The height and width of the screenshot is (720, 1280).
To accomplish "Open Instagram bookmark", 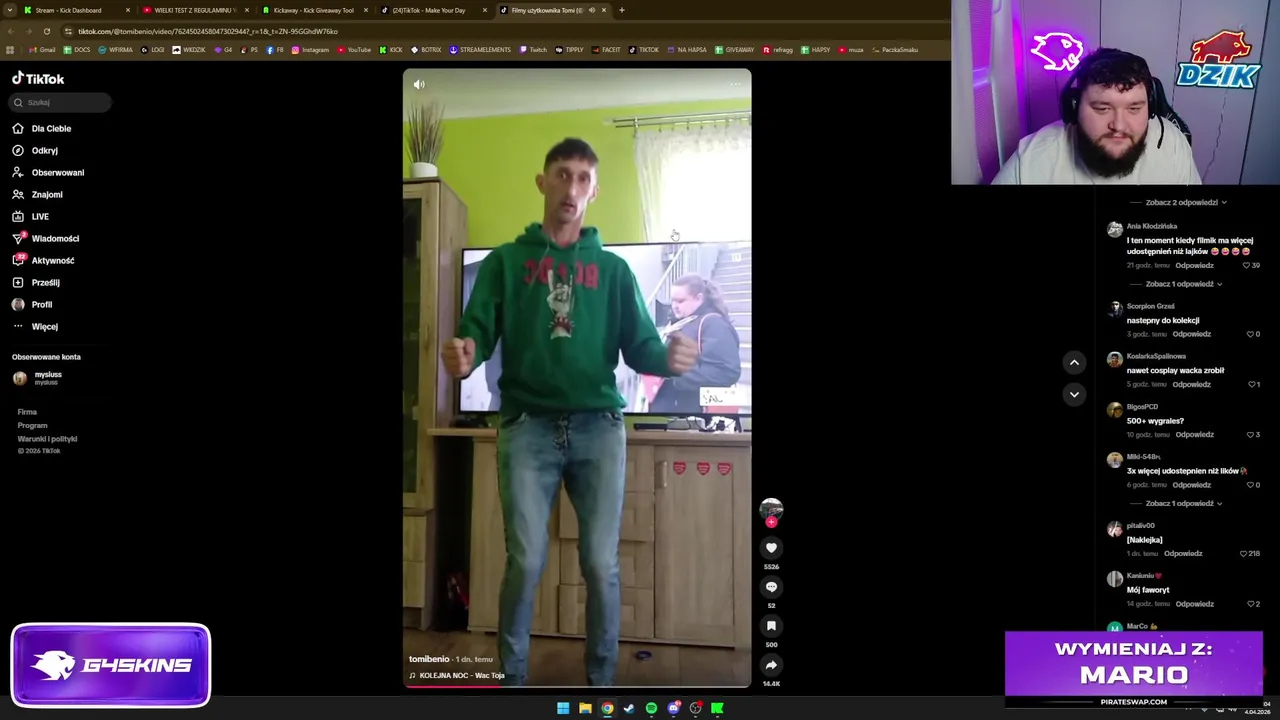I will [x=310, y=50].
